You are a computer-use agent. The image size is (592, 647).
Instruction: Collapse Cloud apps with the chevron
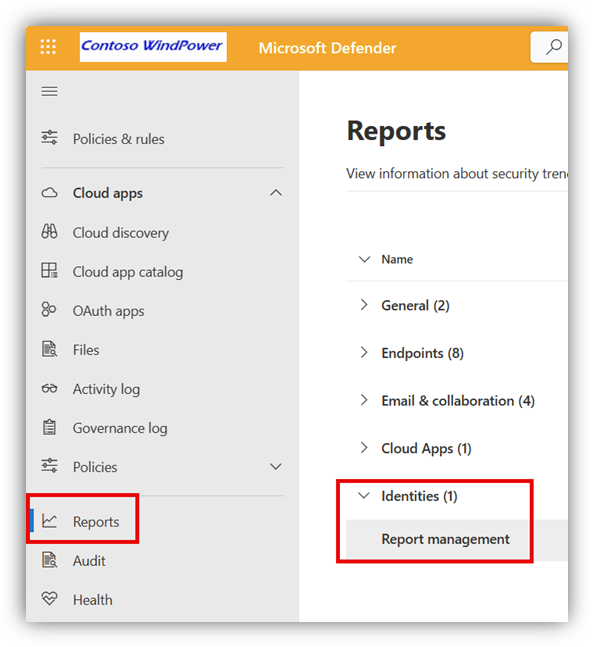(276, 193)
